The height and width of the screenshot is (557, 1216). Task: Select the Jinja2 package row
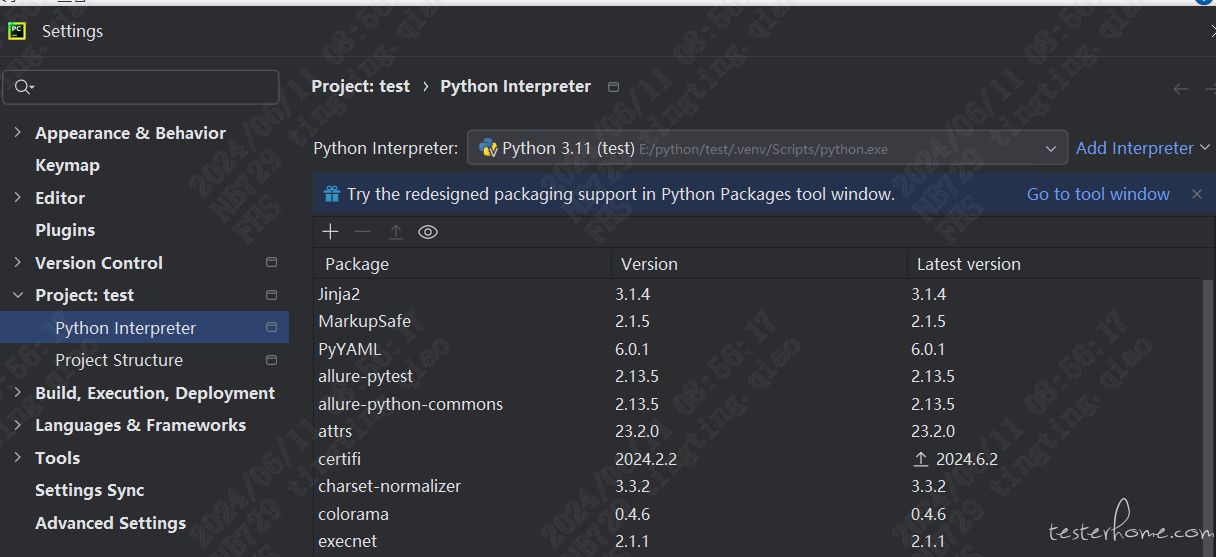coord(757,294)
